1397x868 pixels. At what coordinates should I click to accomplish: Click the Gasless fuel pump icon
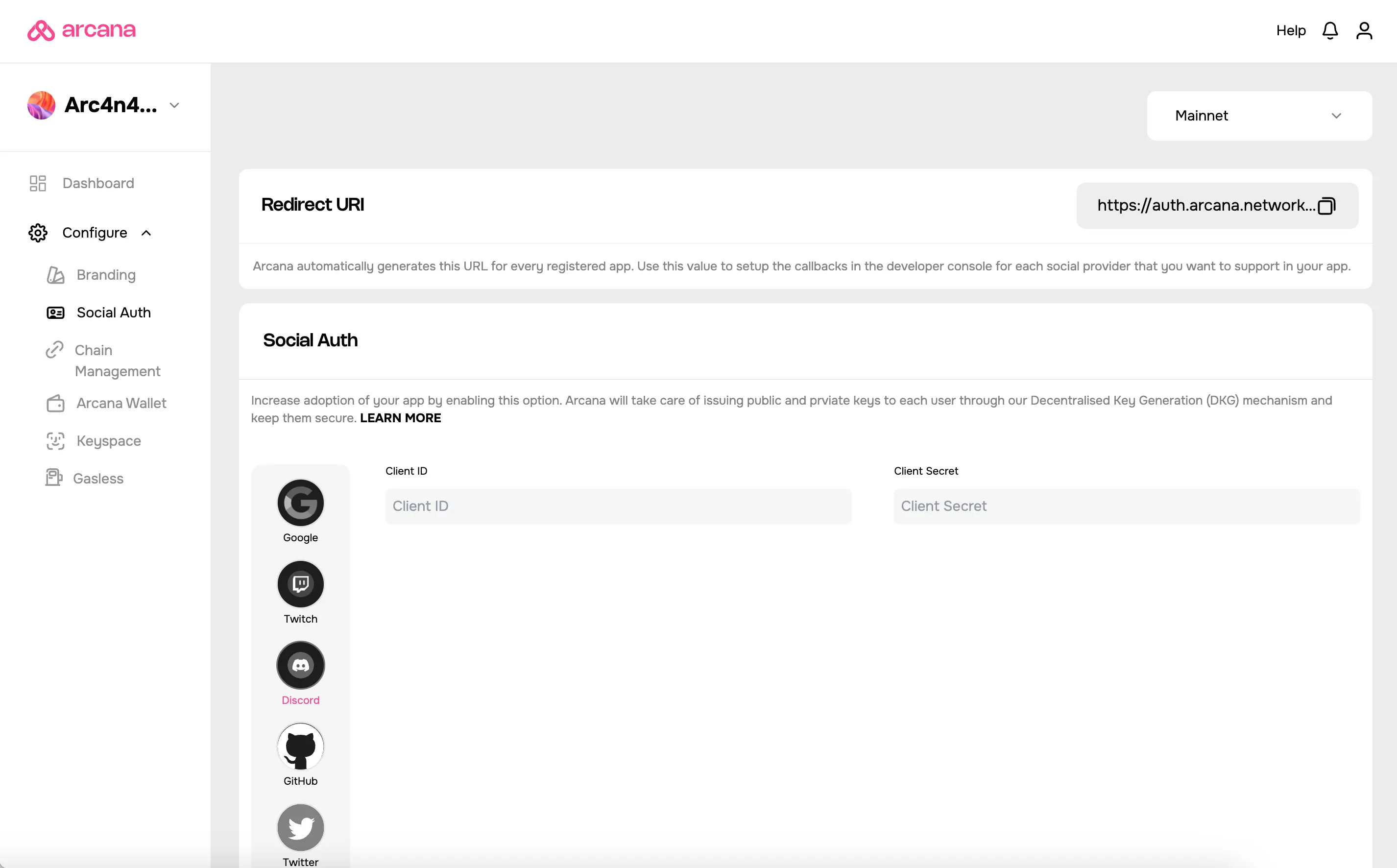click(x=54, y=478)
